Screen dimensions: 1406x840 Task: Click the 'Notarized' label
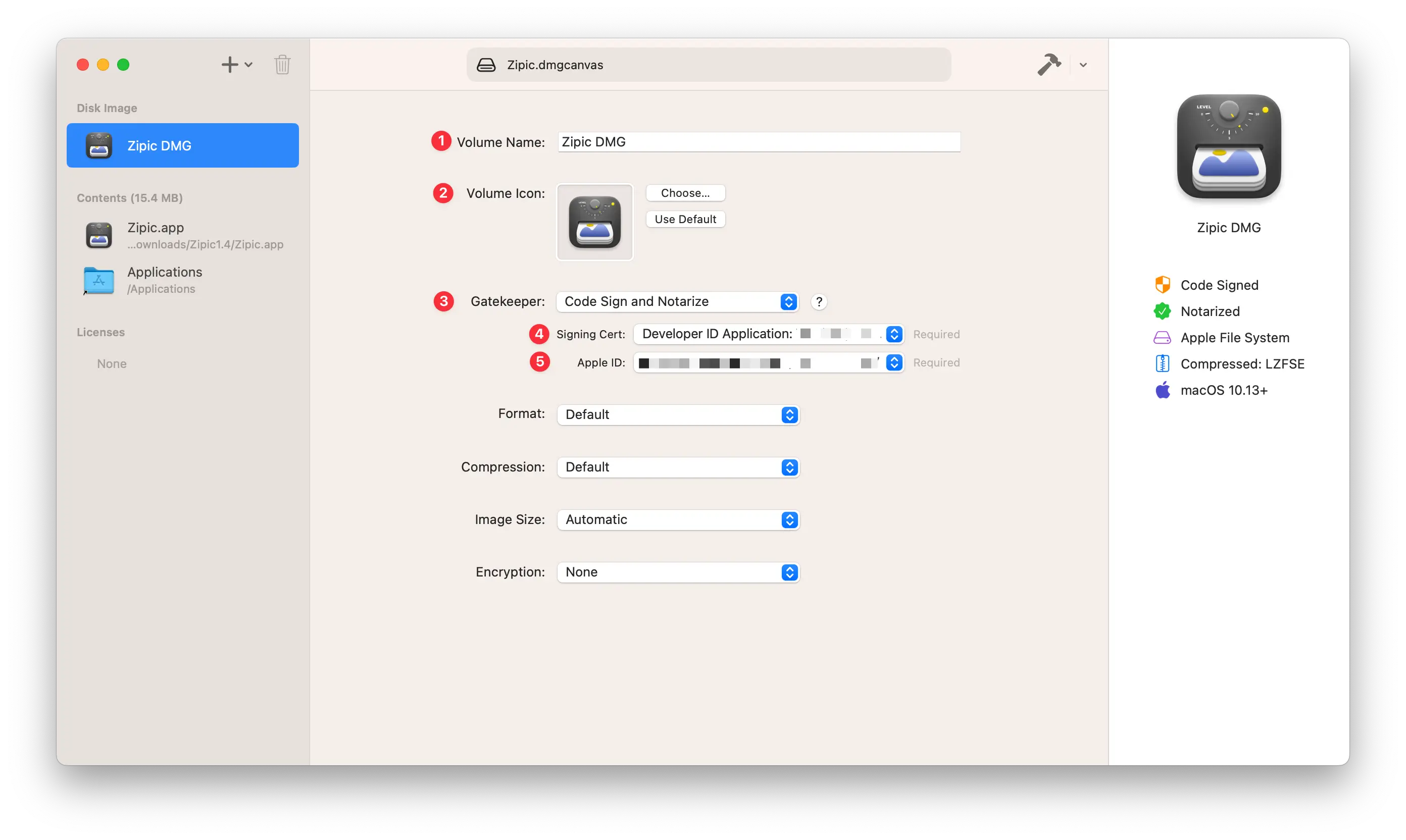[x=1210, y=311]
